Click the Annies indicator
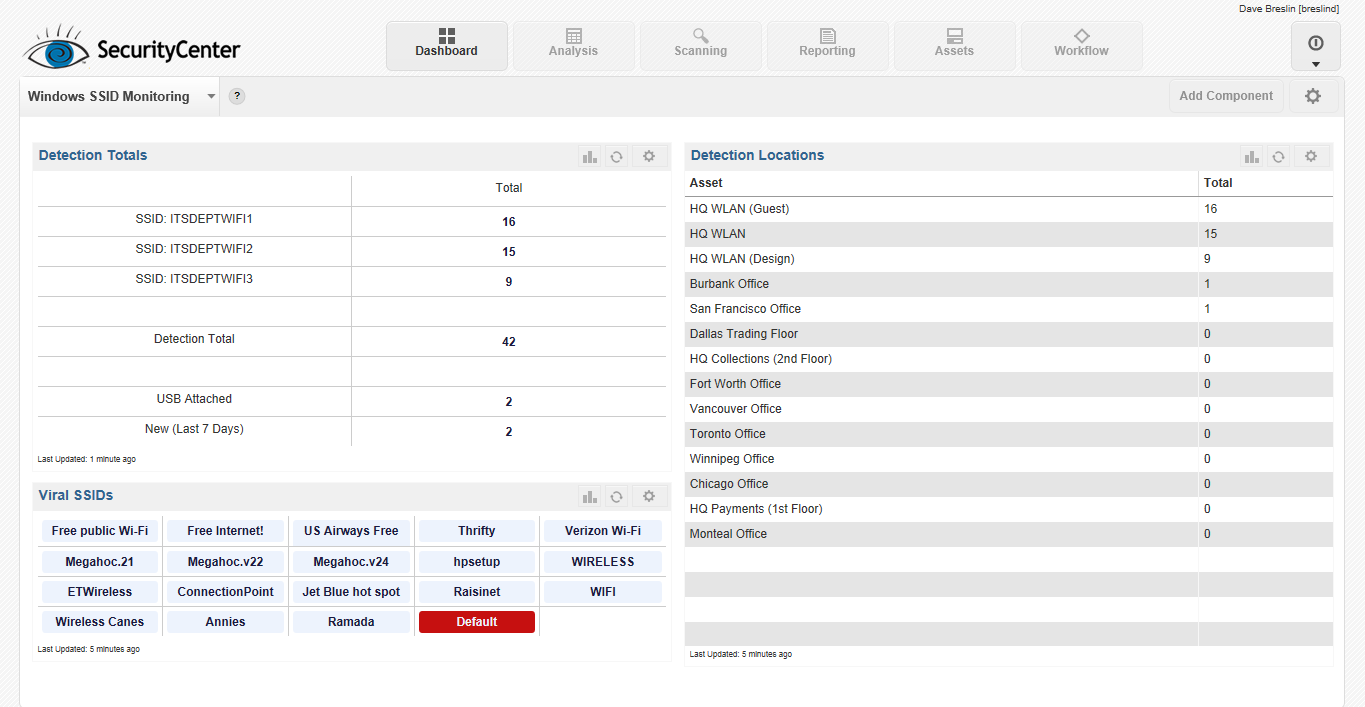The width and height of the screenshot is (1365, 707). [226, 622]
